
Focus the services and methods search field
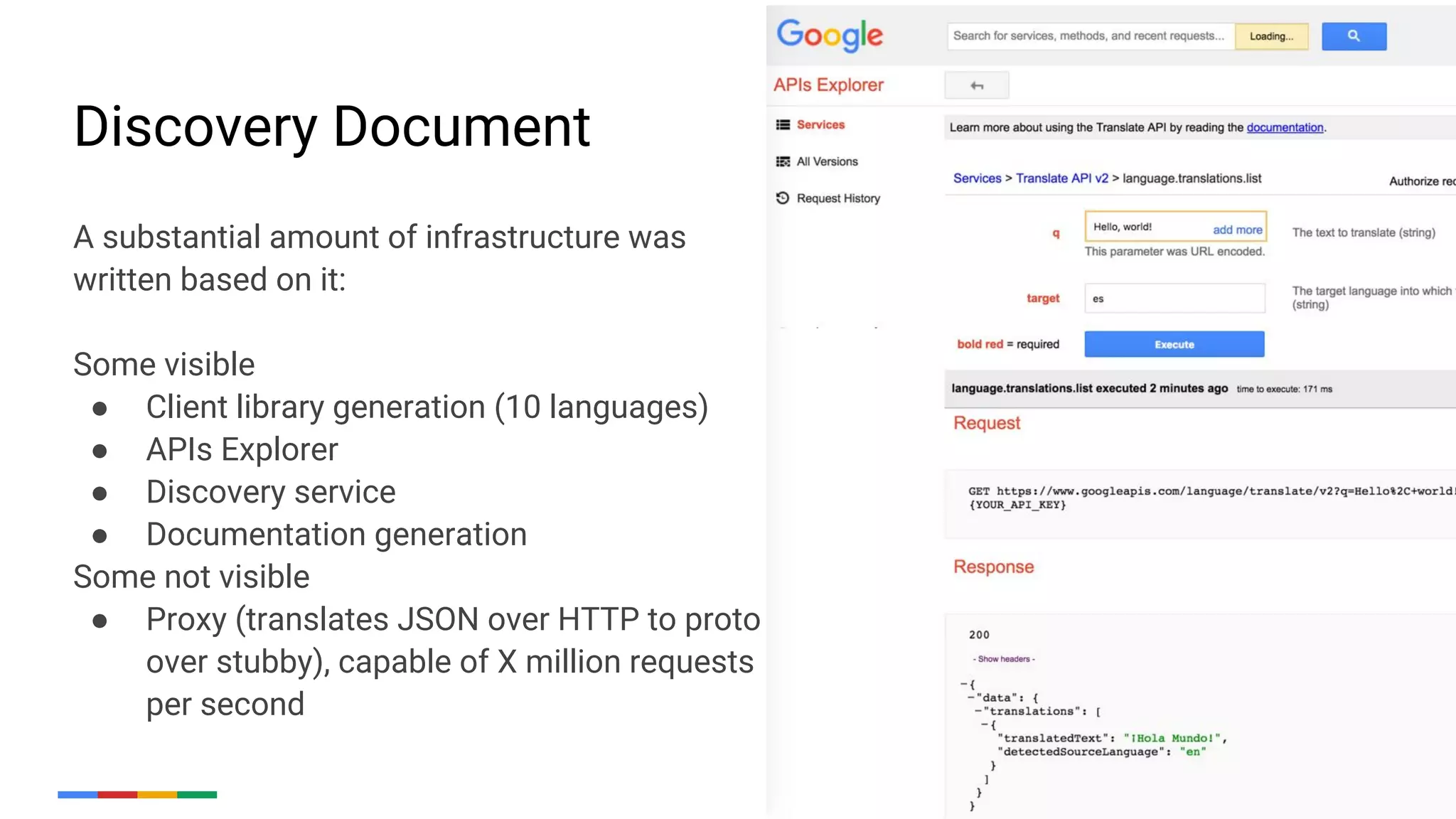1091,36
